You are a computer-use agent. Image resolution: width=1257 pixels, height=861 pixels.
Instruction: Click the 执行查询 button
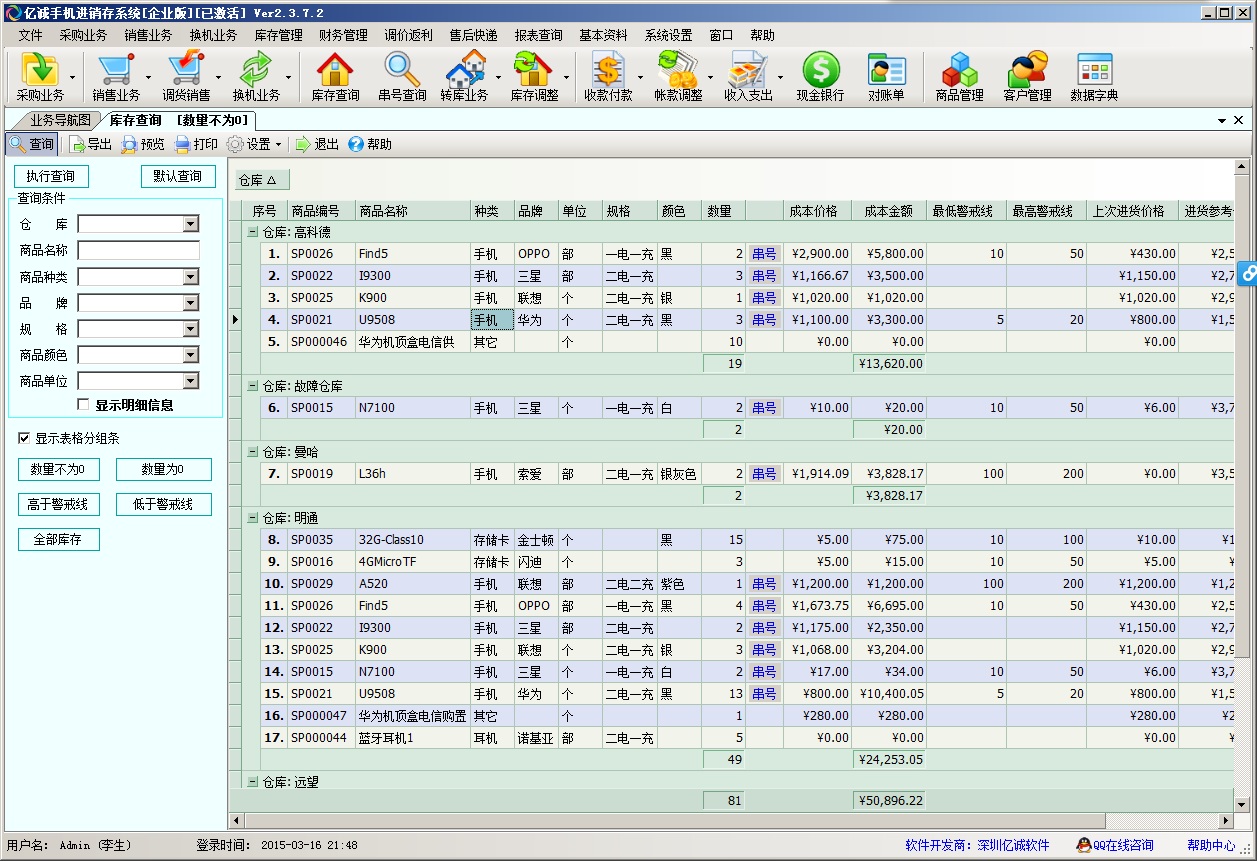tap(51, 177)
